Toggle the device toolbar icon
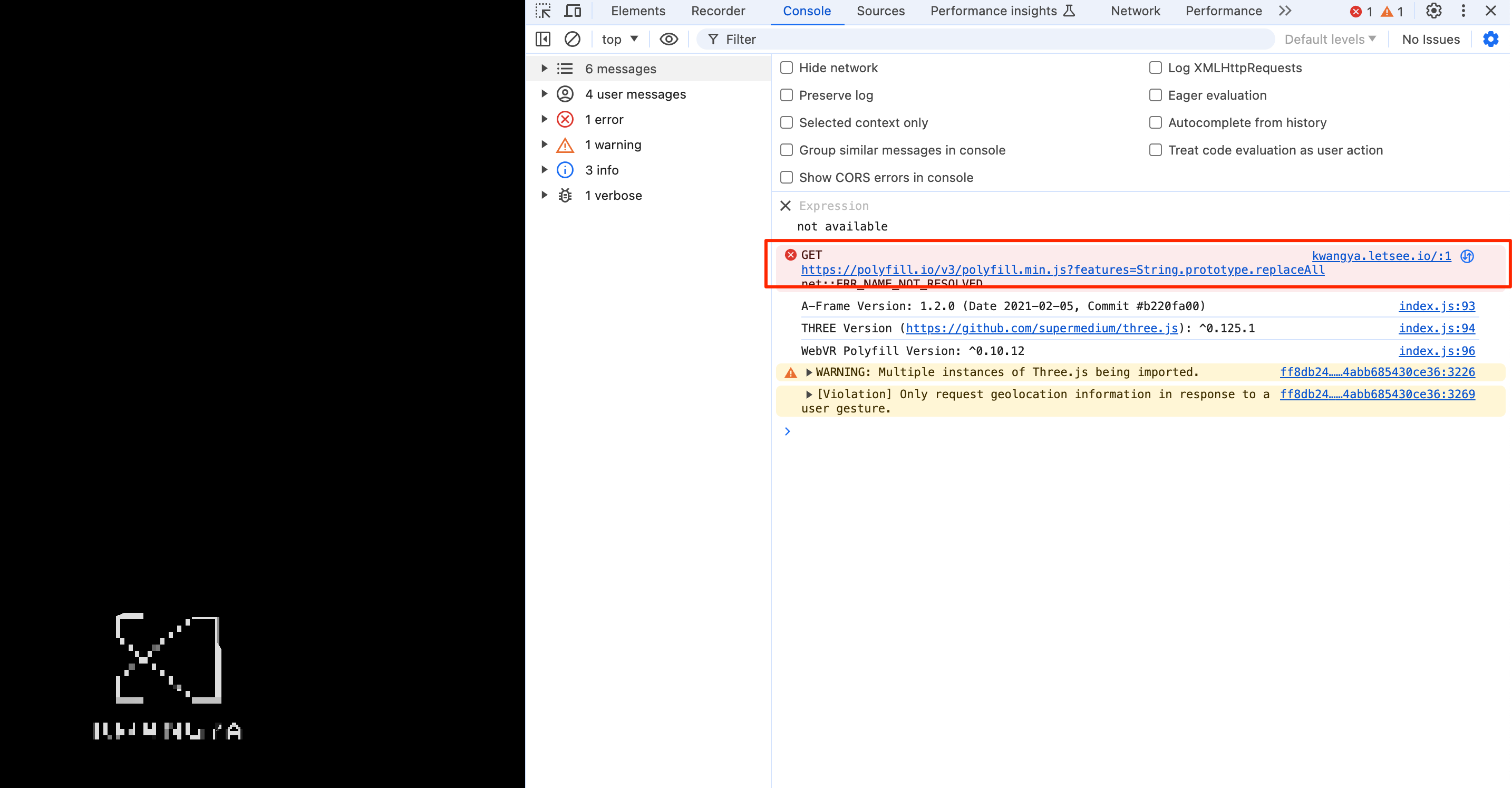1512x788 pixels. [573, 11]
